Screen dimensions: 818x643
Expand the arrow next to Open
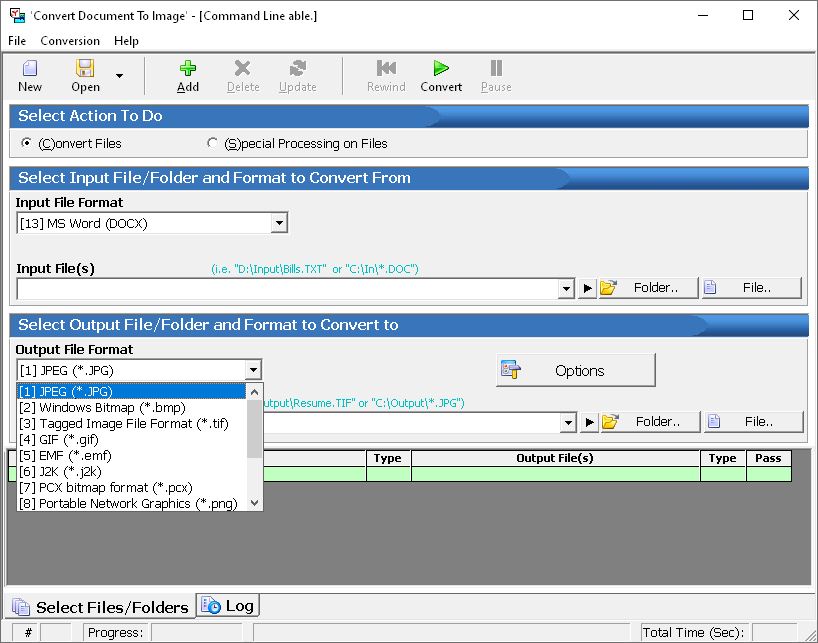tap(119, 76)
